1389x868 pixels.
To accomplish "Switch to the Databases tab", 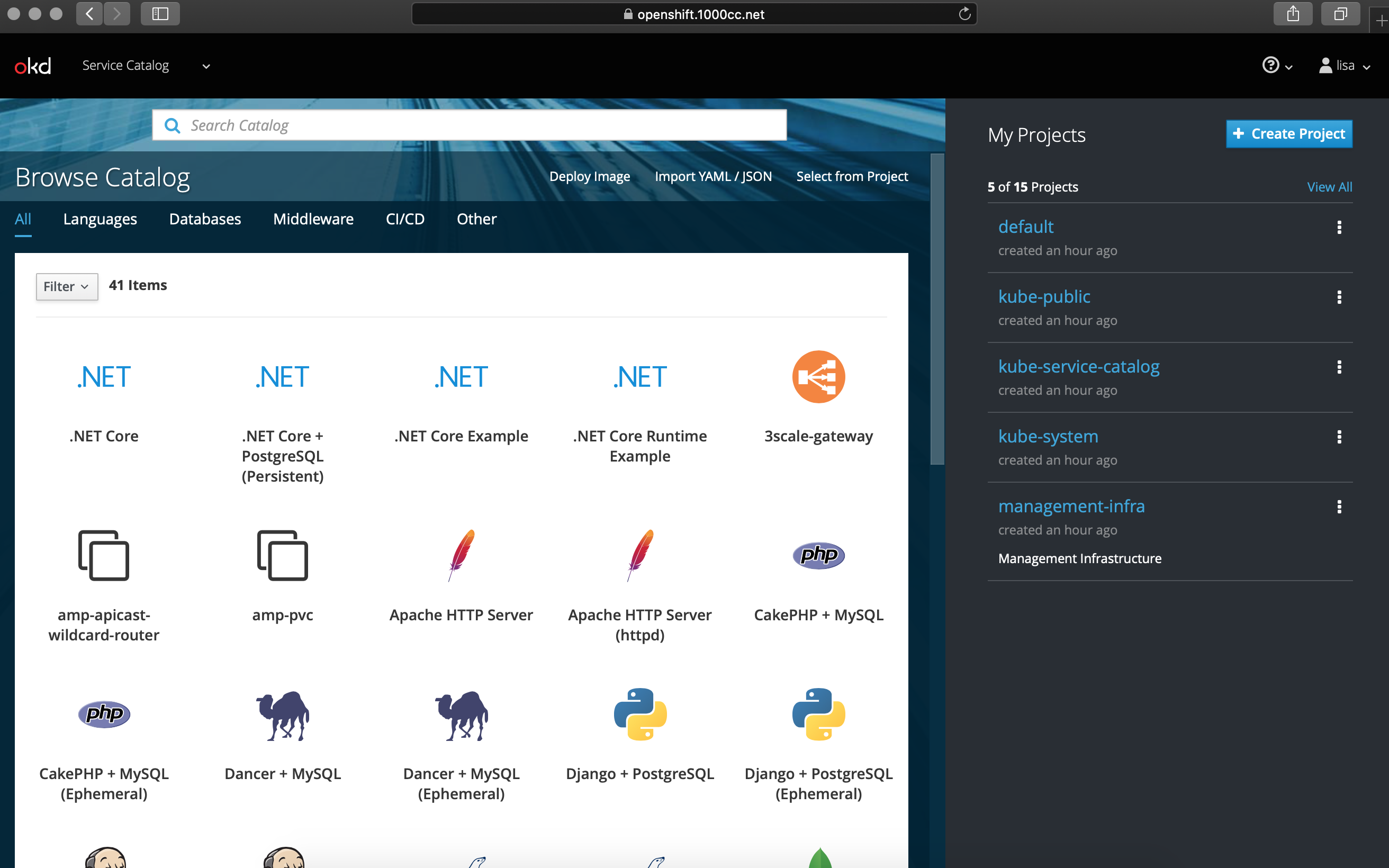I will (205, 219).
